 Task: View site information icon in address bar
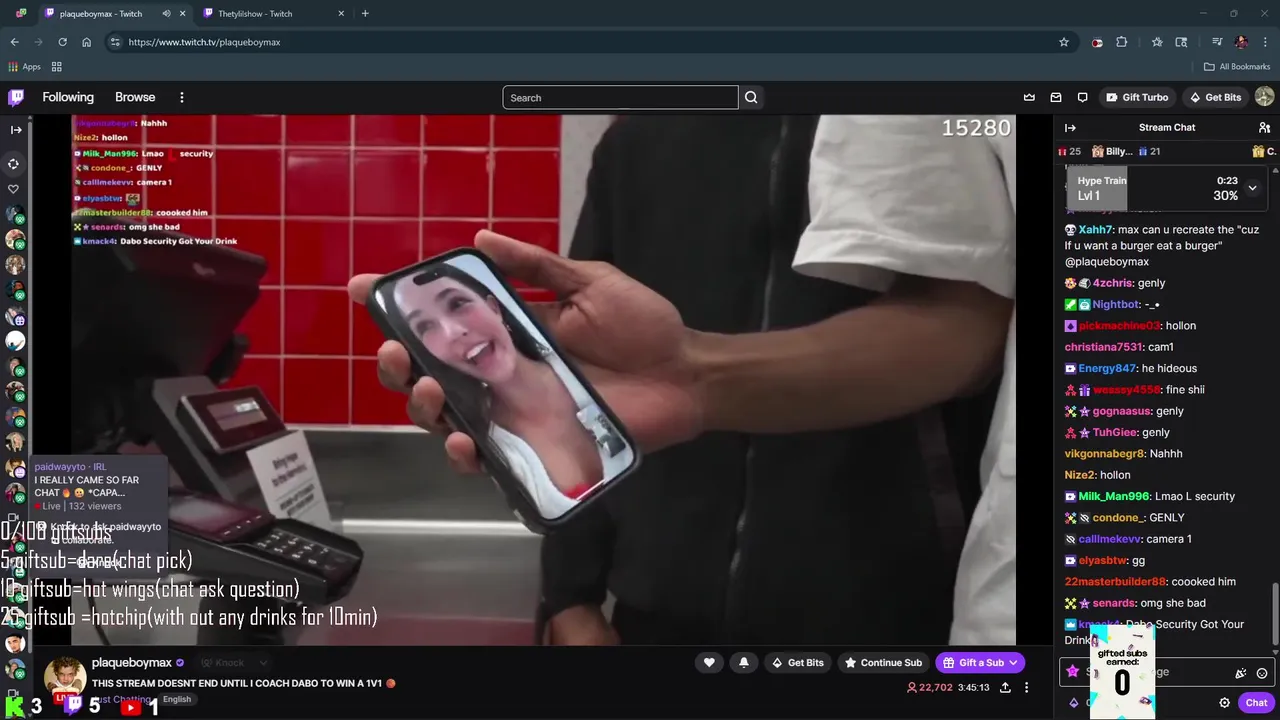pos(115,42)
